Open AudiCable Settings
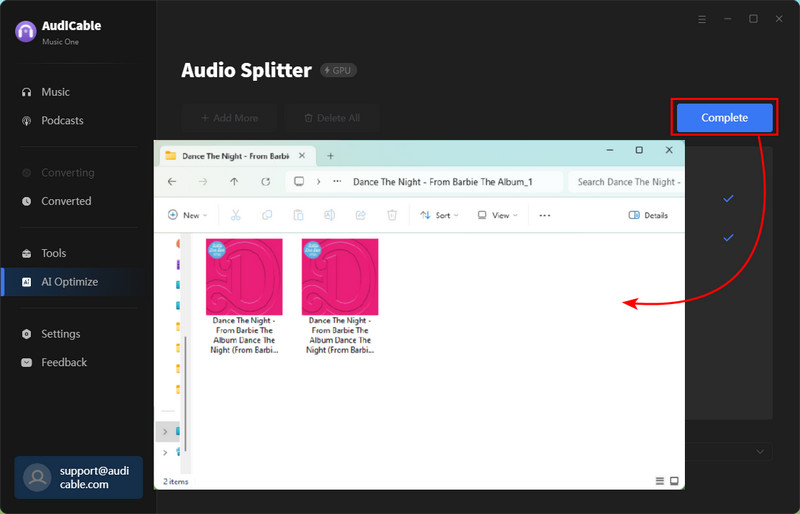The image size is (800, 514). 61,334
